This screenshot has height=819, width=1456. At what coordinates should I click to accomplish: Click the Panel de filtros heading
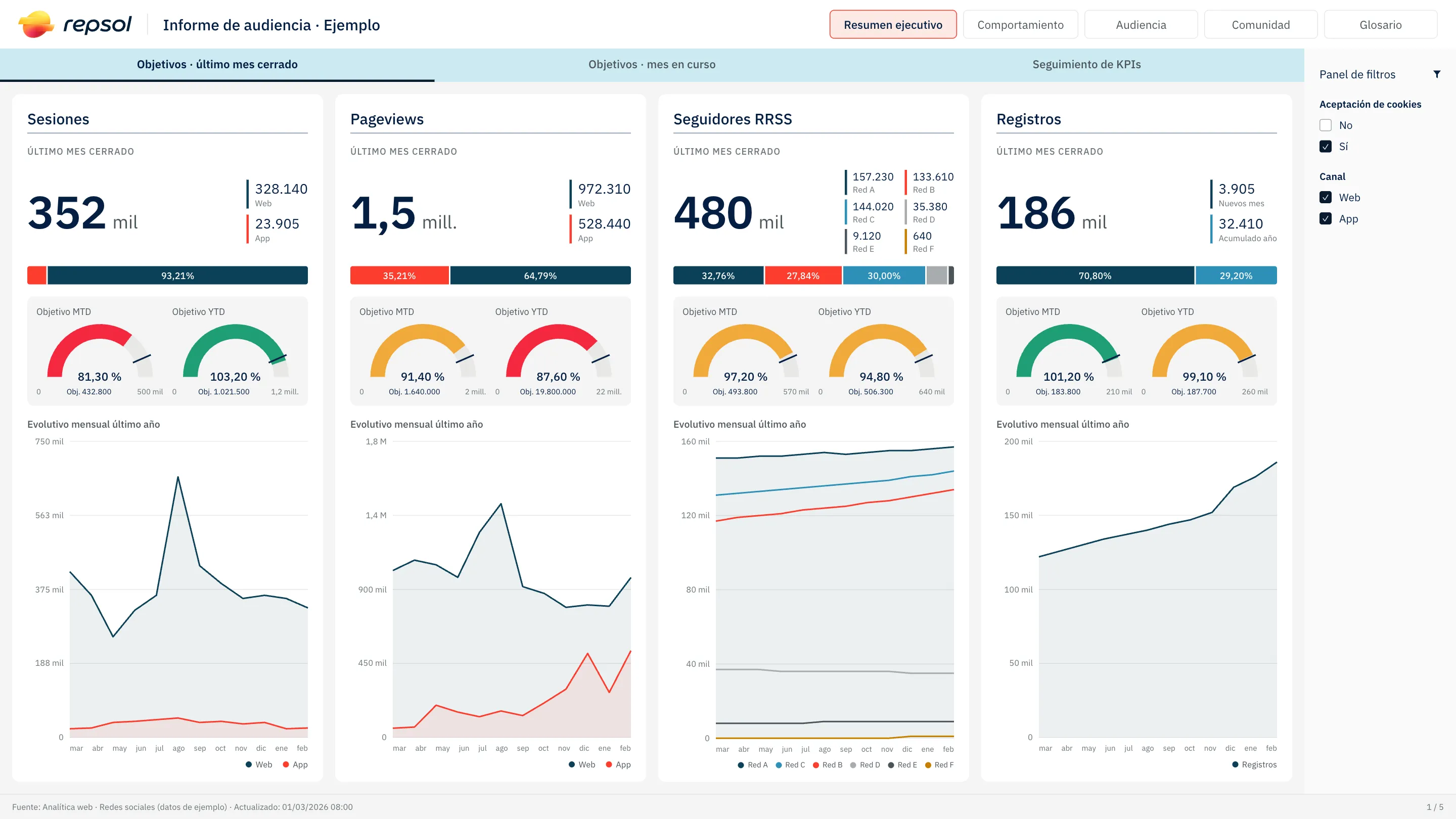(x=1357, y=75)
